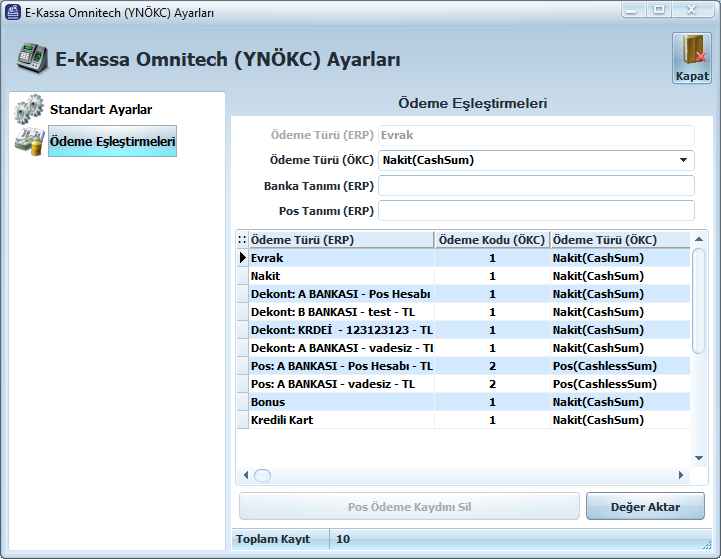Click the vertical scrollbar down arrow
The width and height of the screenshot is (721, 559).
pyautogui.click(x=699, y=458)
